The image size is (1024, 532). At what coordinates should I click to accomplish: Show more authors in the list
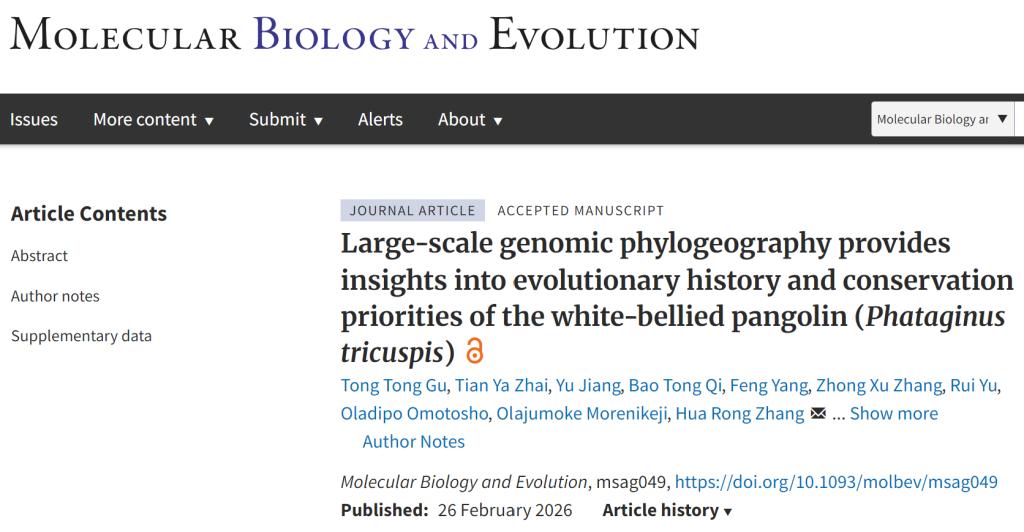[894, 414]
